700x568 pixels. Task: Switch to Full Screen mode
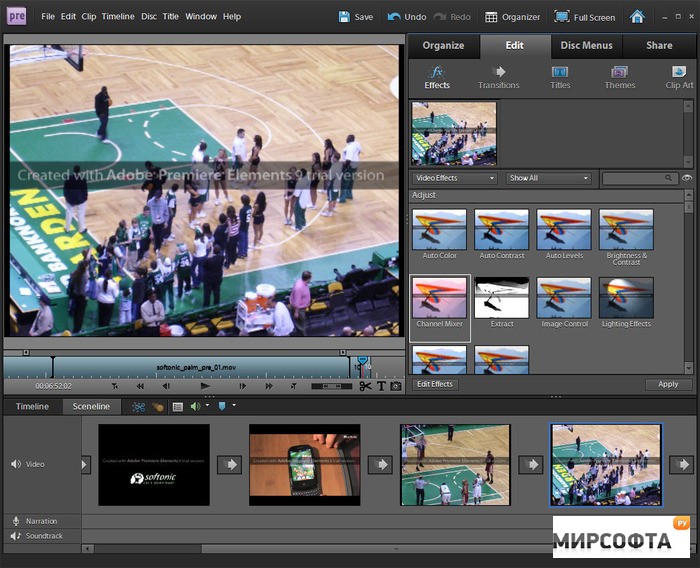584,17
